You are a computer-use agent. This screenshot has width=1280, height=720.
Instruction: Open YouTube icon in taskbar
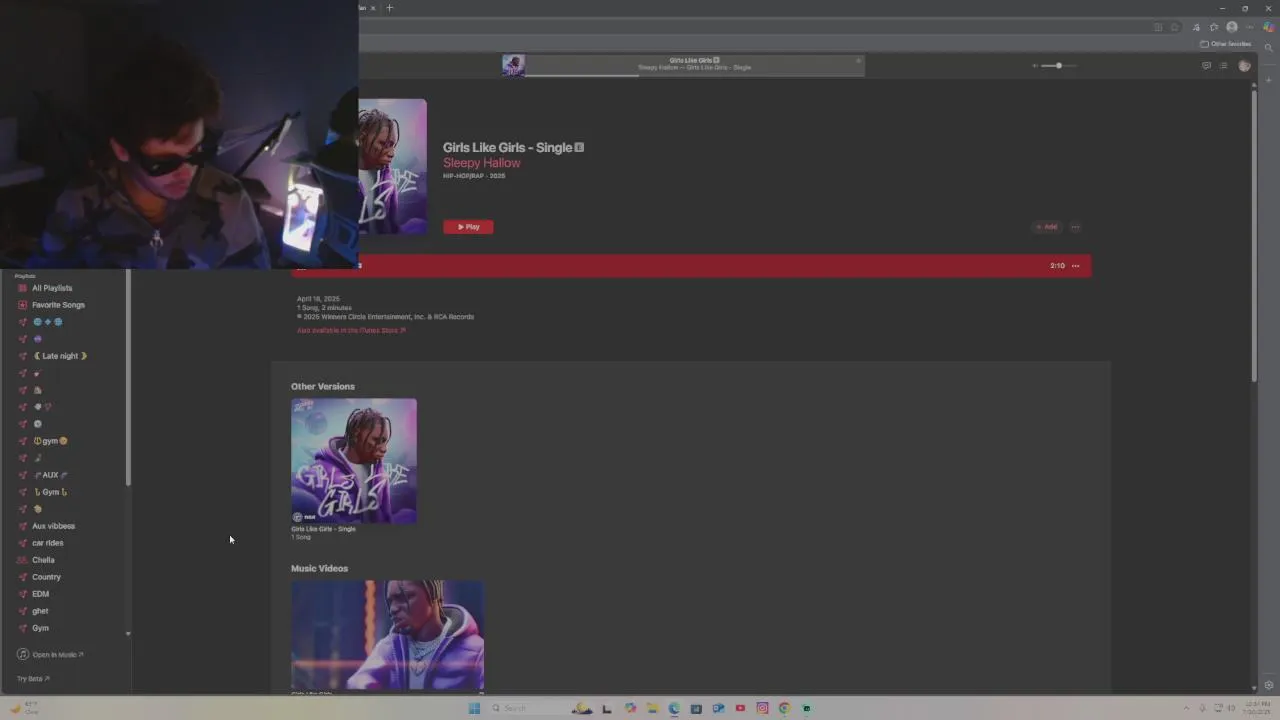pyautogui.click(x=740, y=708)
